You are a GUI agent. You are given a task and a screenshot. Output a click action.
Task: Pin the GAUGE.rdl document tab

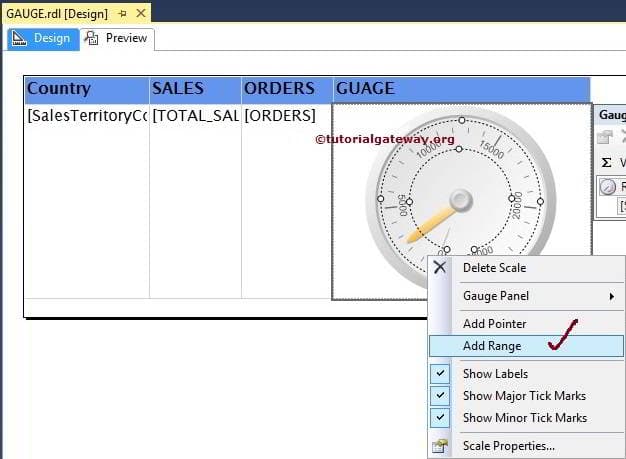tap(123, 14)
